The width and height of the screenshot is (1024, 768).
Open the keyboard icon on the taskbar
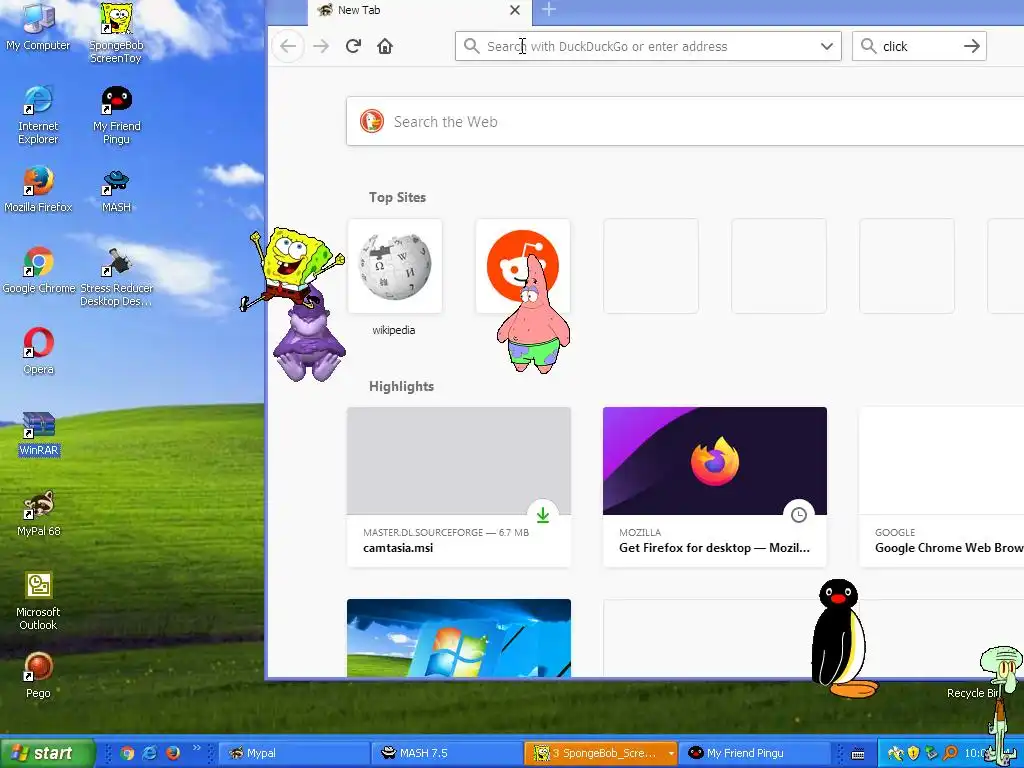point(858,754)
